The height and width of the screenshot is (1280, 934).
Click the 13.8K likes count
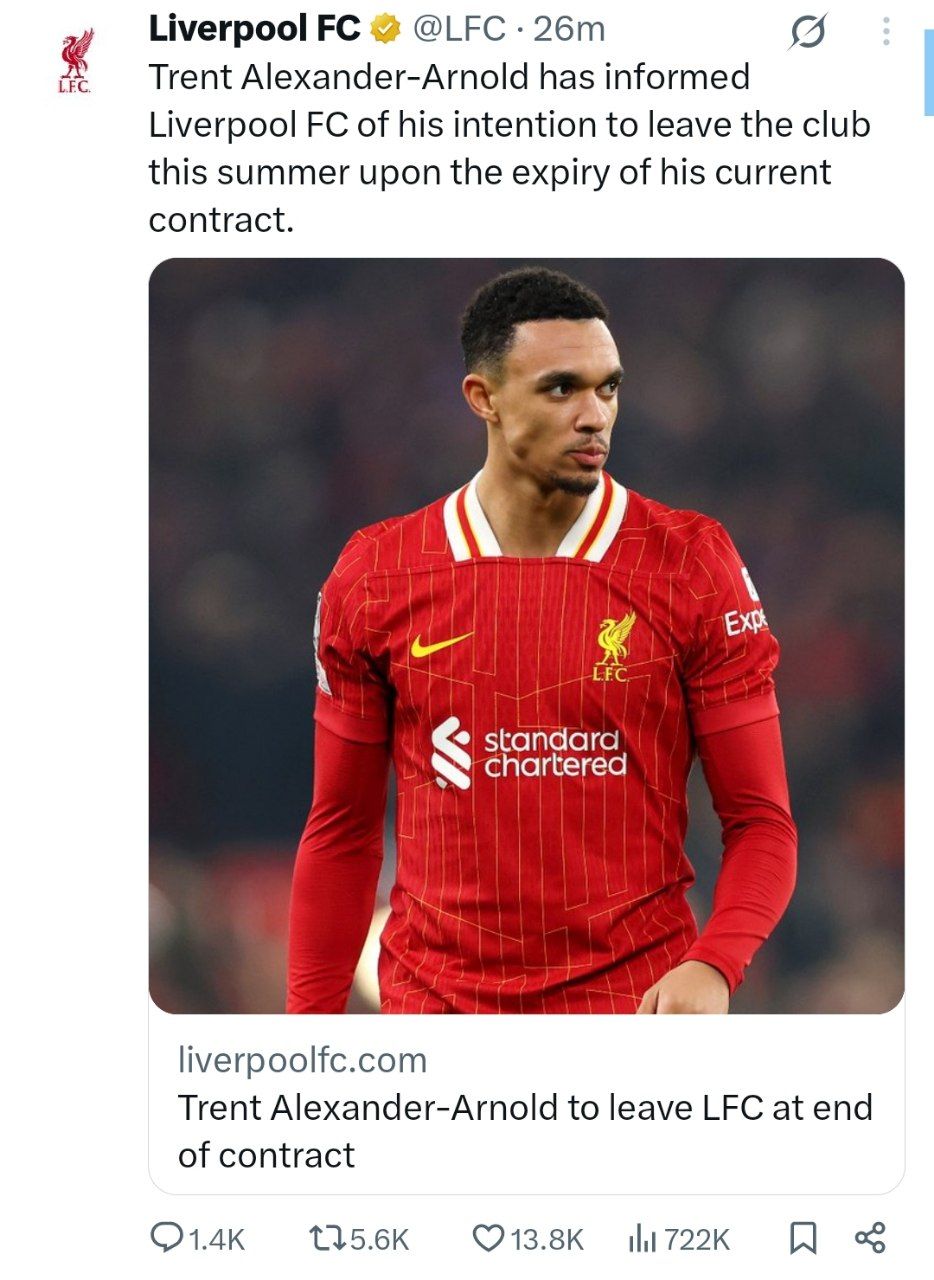[546, 1240]
